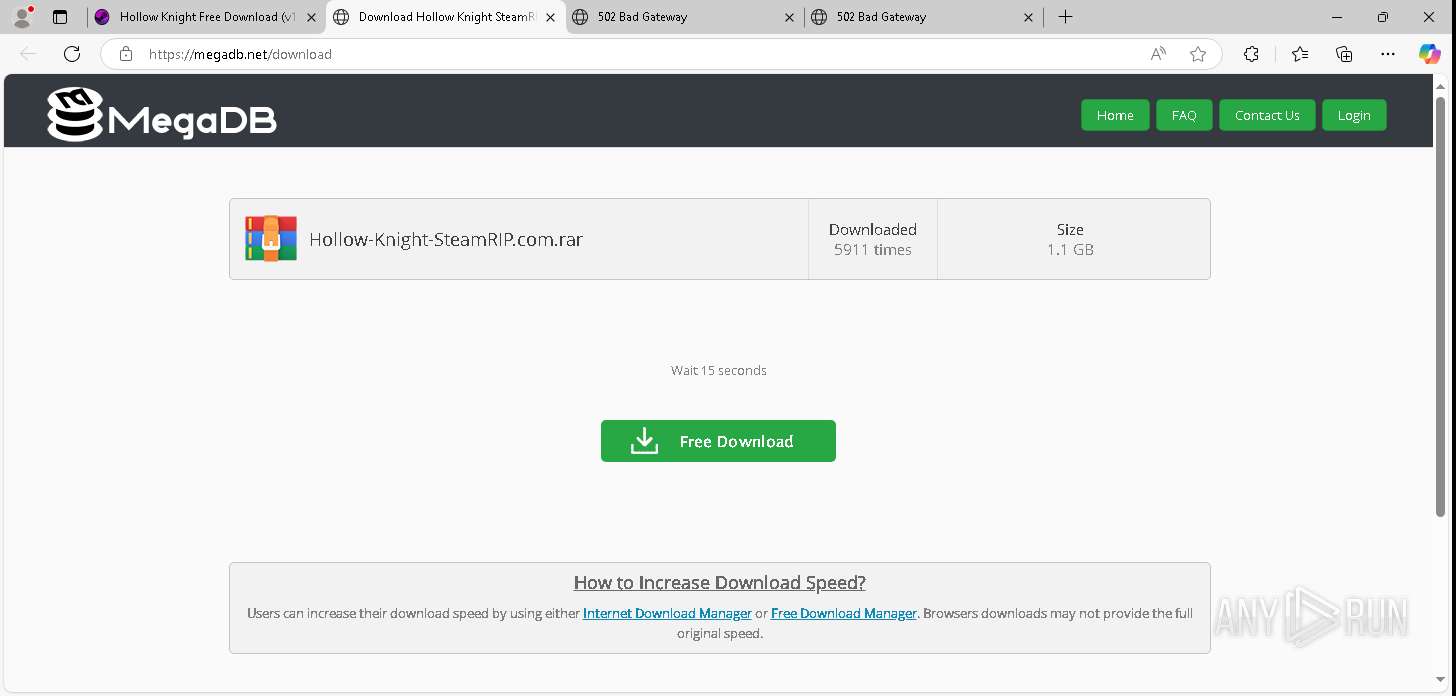Refresh the current page
This screenshot has height=696, width=1456.
[71, 54]
